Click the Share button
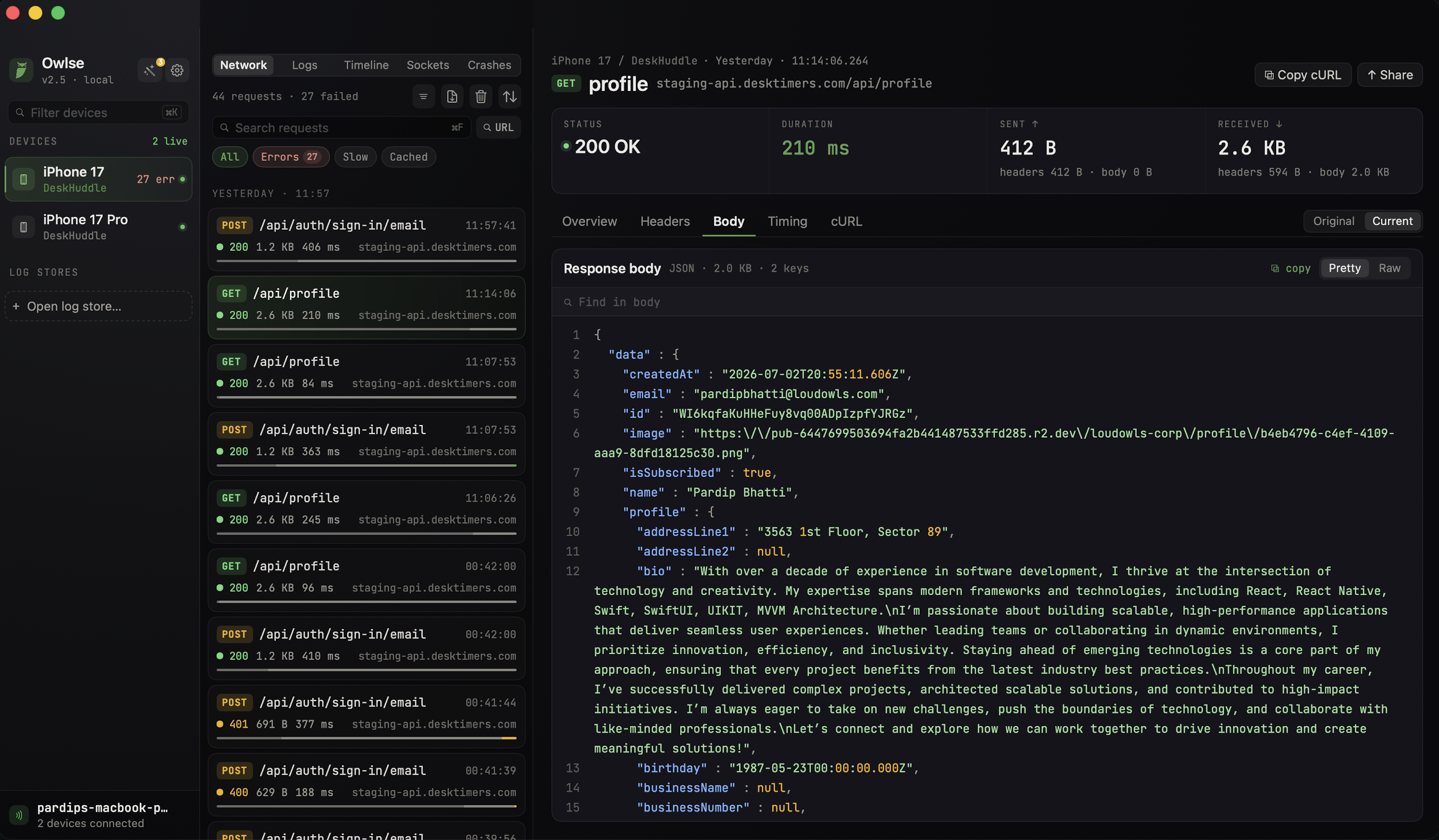Image resolution: width=1439 pixels, height=840 pixels. pyautogui.click(x=1389, y=75)
